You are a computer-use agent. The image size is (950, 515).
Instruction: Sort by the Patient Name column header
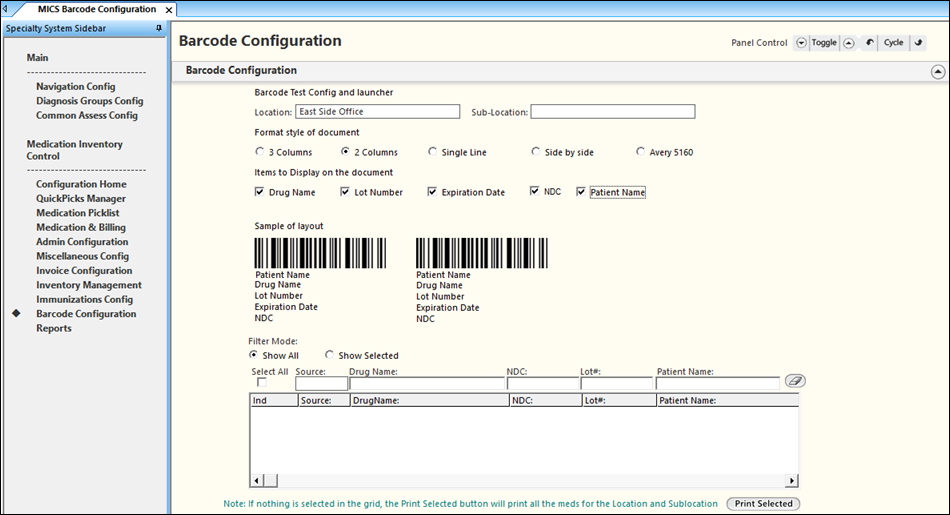pos(728,400)
